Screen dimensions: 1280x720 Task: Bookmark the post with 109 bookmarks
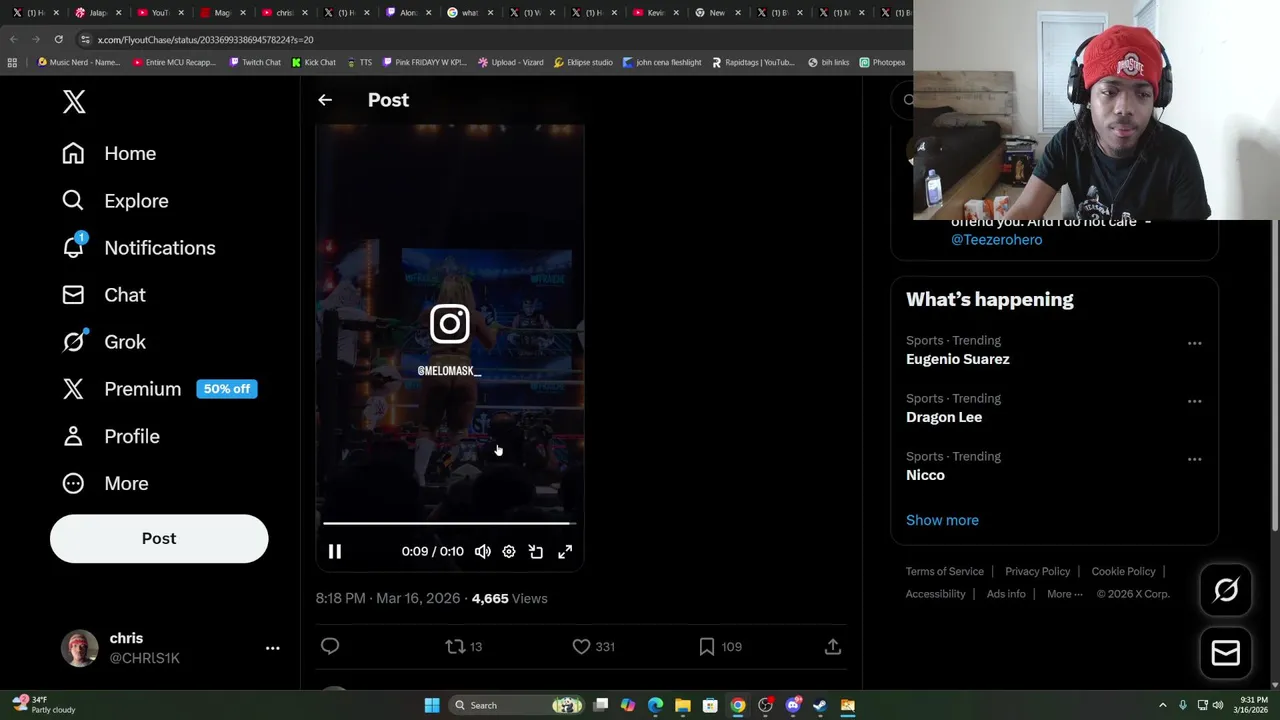(x=720, y=647)
